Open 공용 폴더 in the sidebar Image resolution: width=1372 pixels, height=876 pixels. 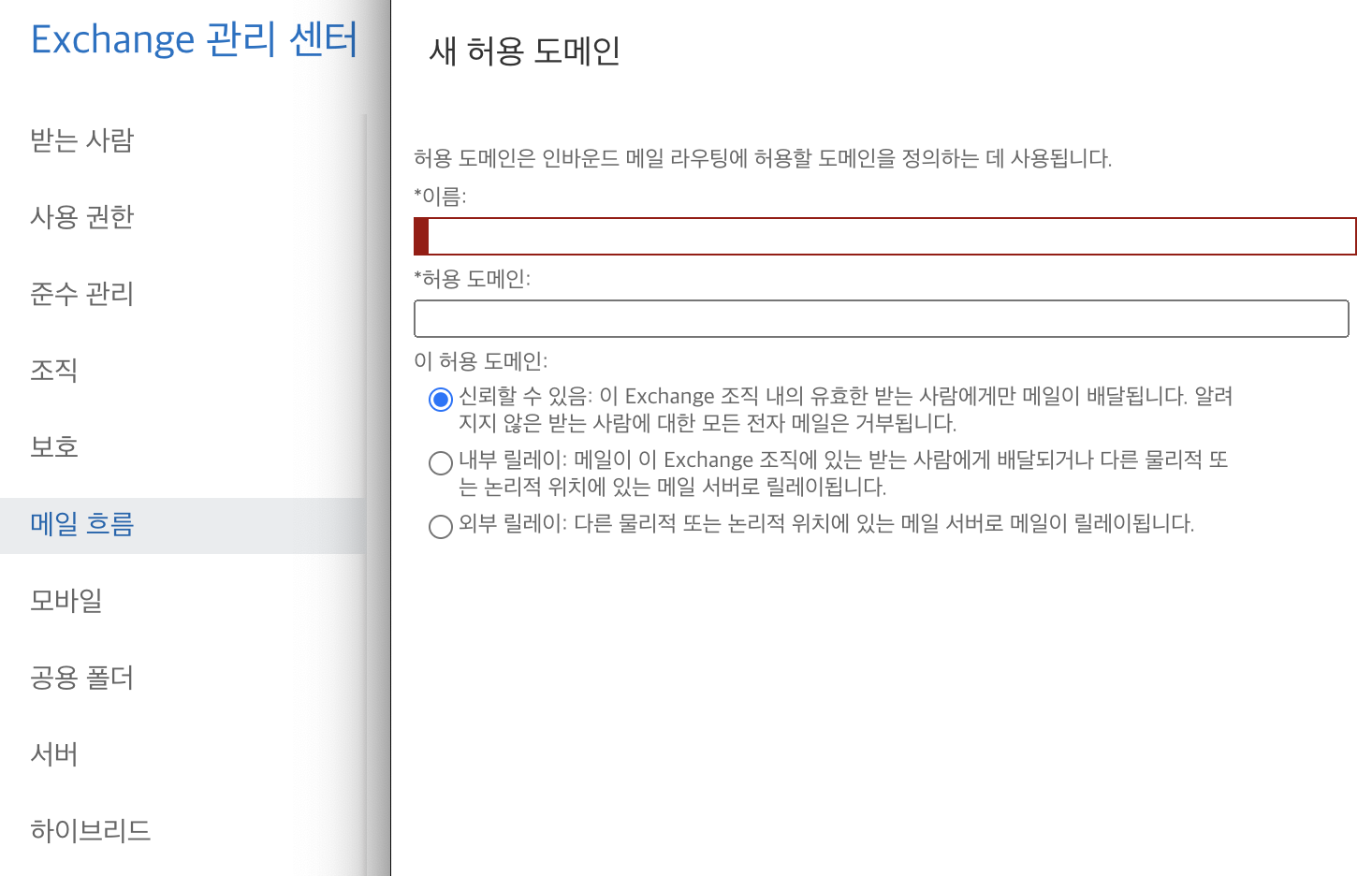82,678
